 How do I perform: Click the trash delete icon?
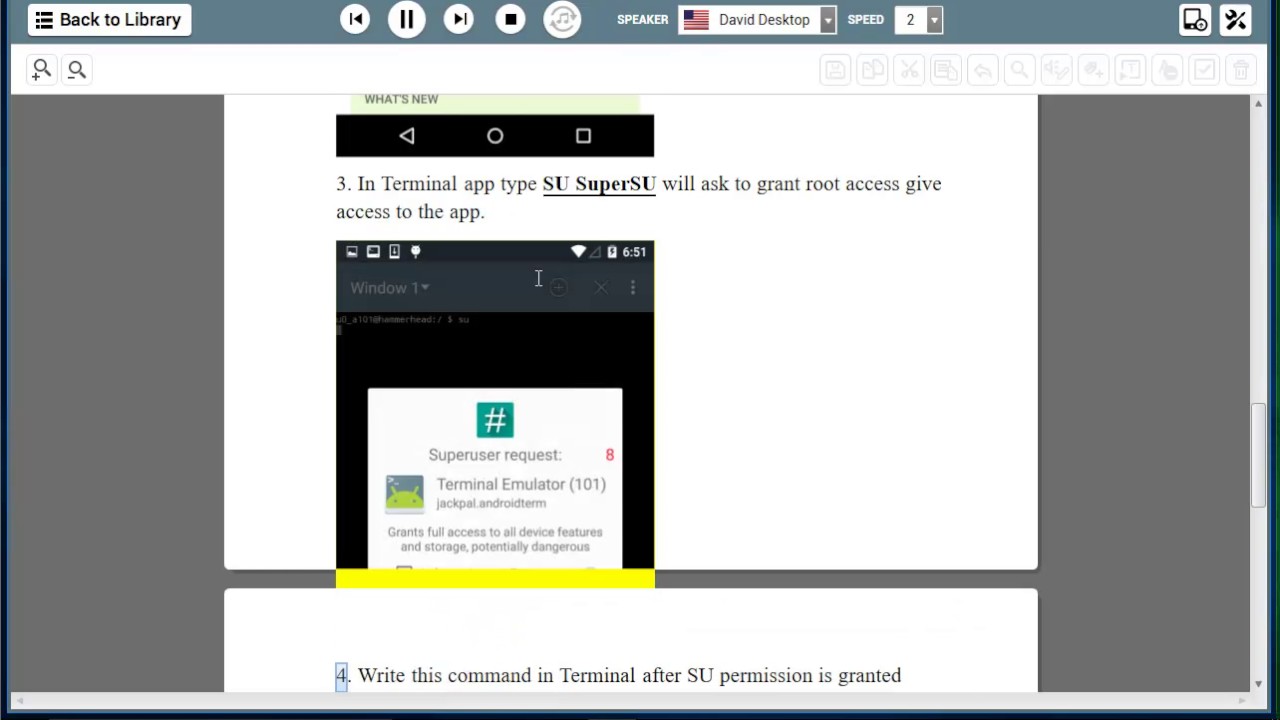pyautogui.click(x=1241, y=70)
